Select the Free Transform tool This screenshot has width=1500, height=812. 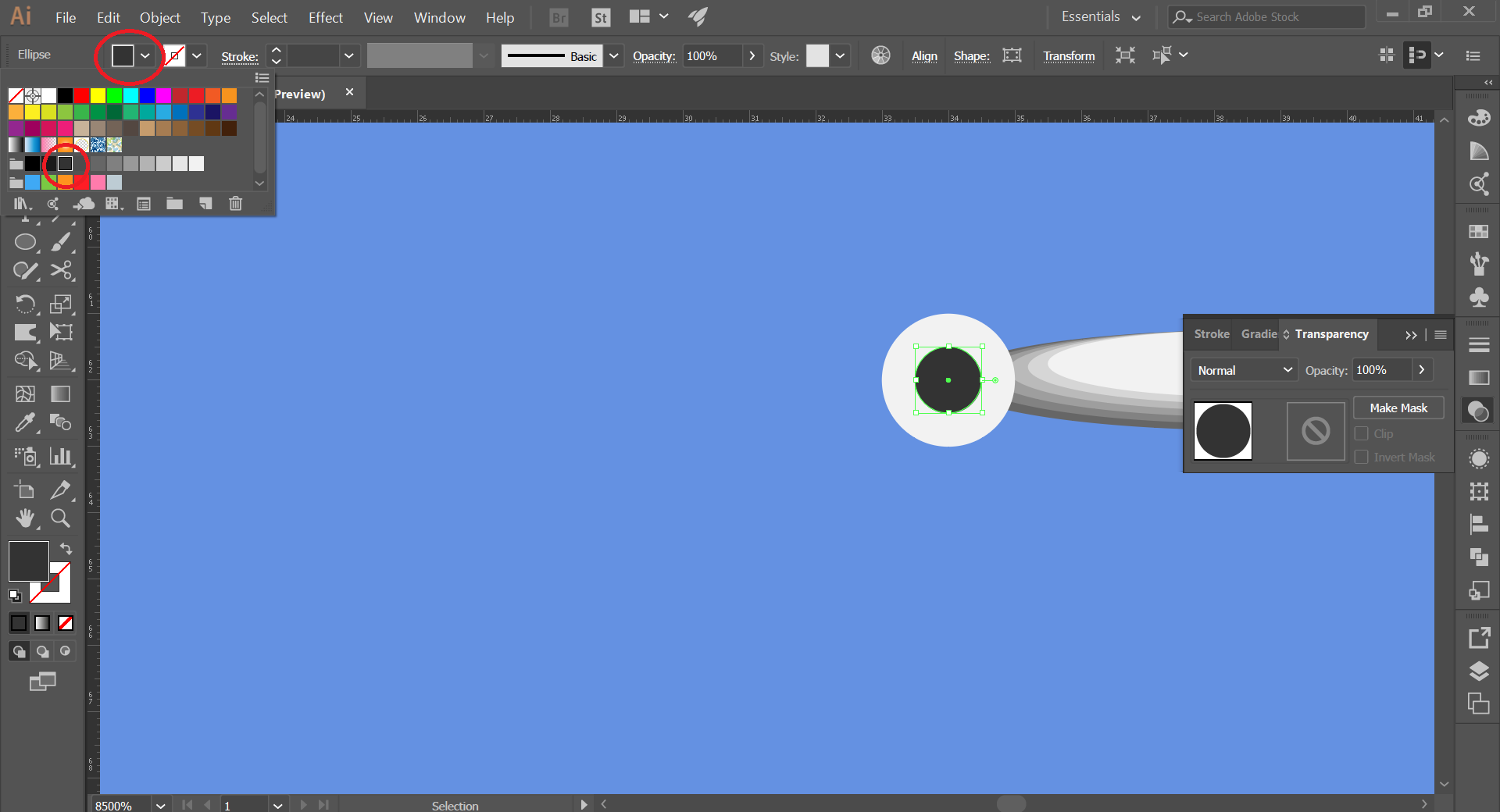point(61,332)
